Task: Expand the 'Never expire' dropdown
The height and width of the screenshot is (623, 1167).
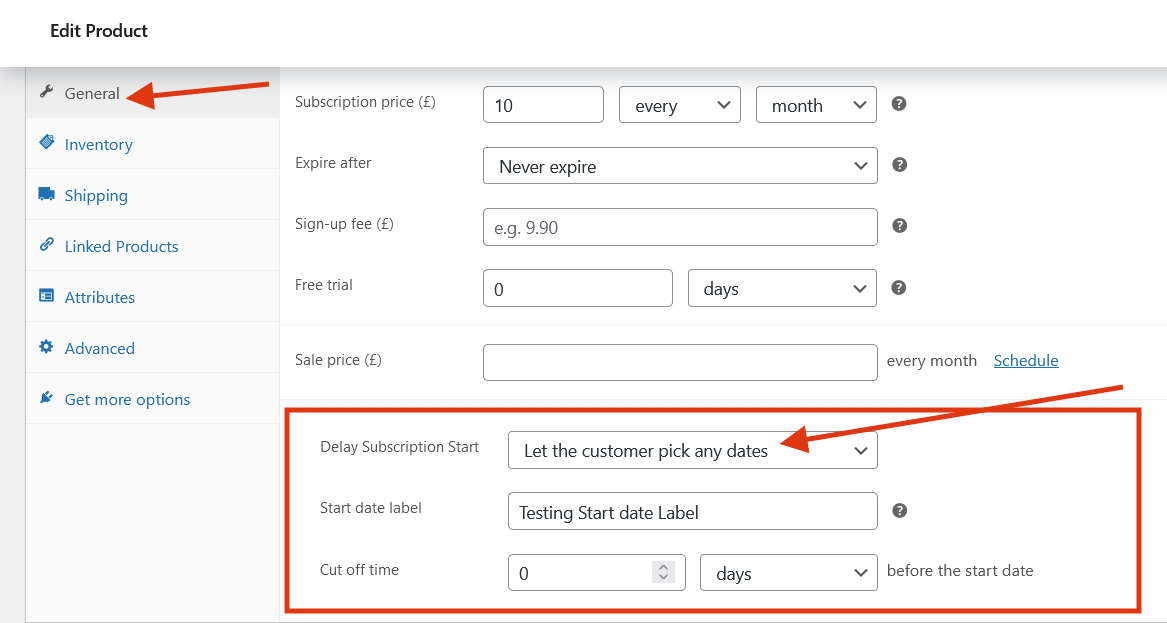Action: tap(680, 166)
